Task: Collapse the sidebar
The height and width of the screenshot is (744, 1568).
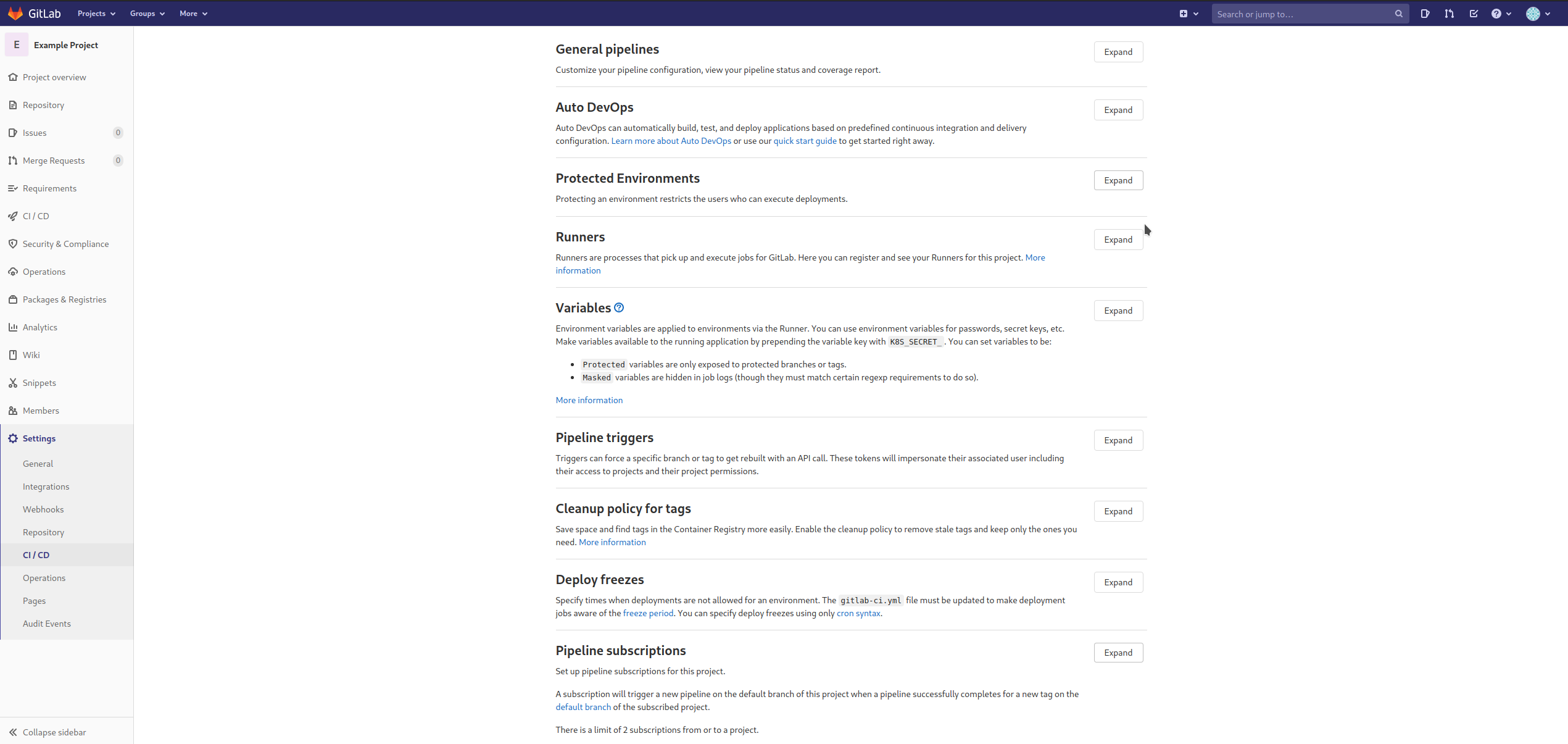Action: (54, 732)
